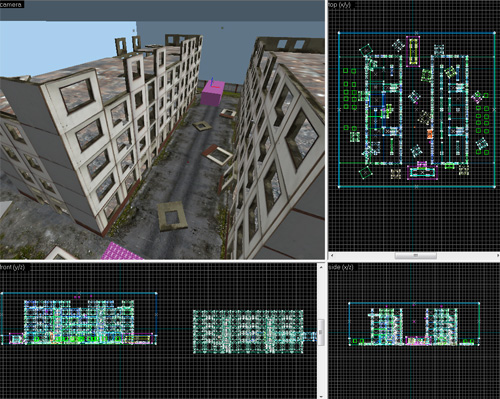The height and width of the screenshot is (399, 500).
Task: Click the vertical scrollbar thumb beside front view
Action: pos(321,332)
